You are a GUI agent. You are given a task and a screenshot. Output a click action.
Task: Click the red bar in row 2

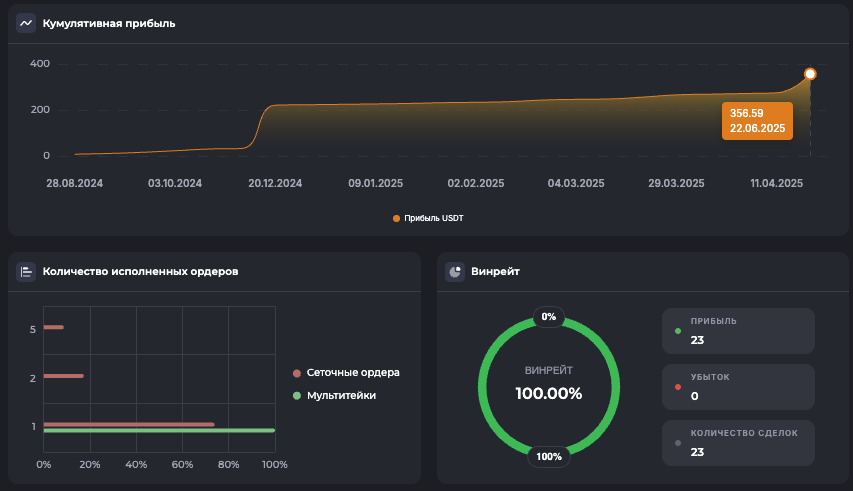tap(63, 376)
